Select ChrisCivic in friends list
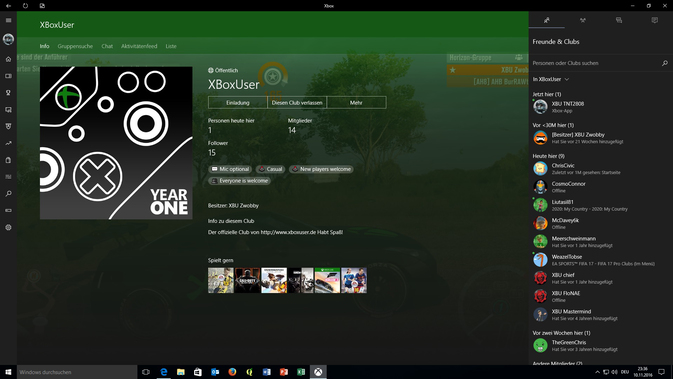673x379 pixels. 600,169
